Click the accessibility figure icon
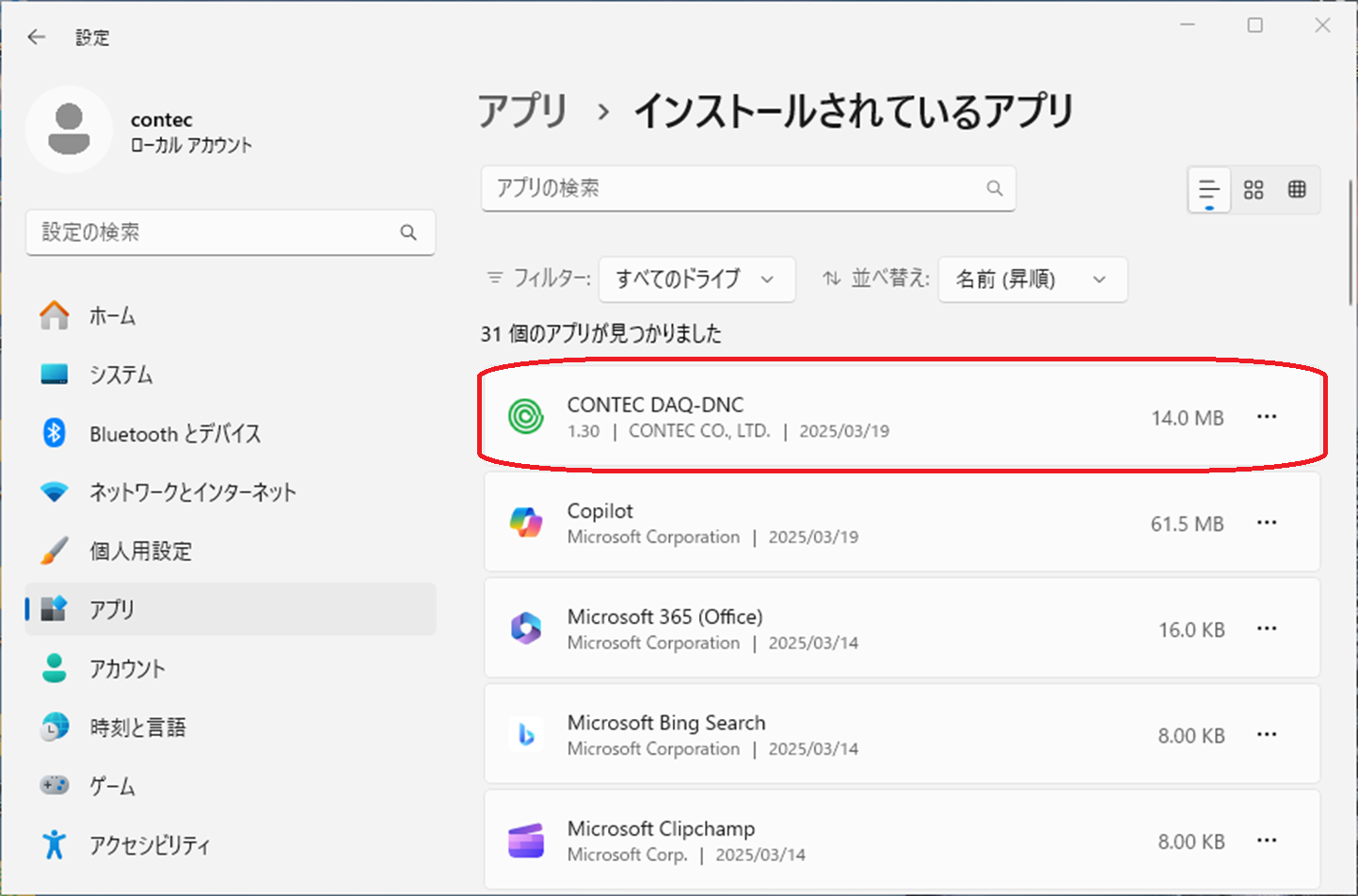Screen dimensions: 1358x896 click(x=55, y=844)
